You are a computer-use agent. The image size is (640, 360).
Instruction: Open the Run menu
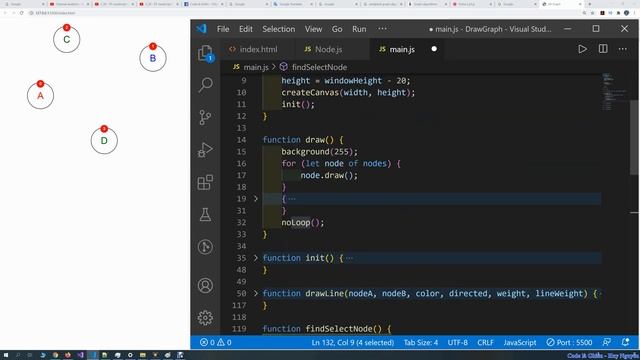[x=359, y=29]
